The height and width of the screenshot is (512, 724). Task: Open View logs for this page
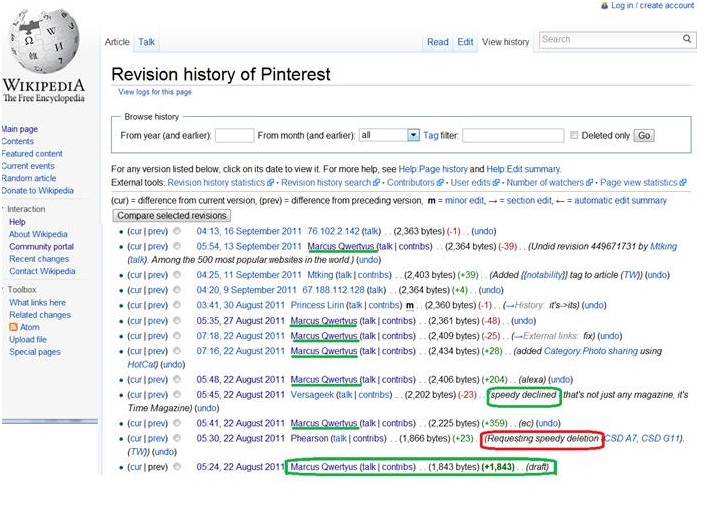[155, 92]
